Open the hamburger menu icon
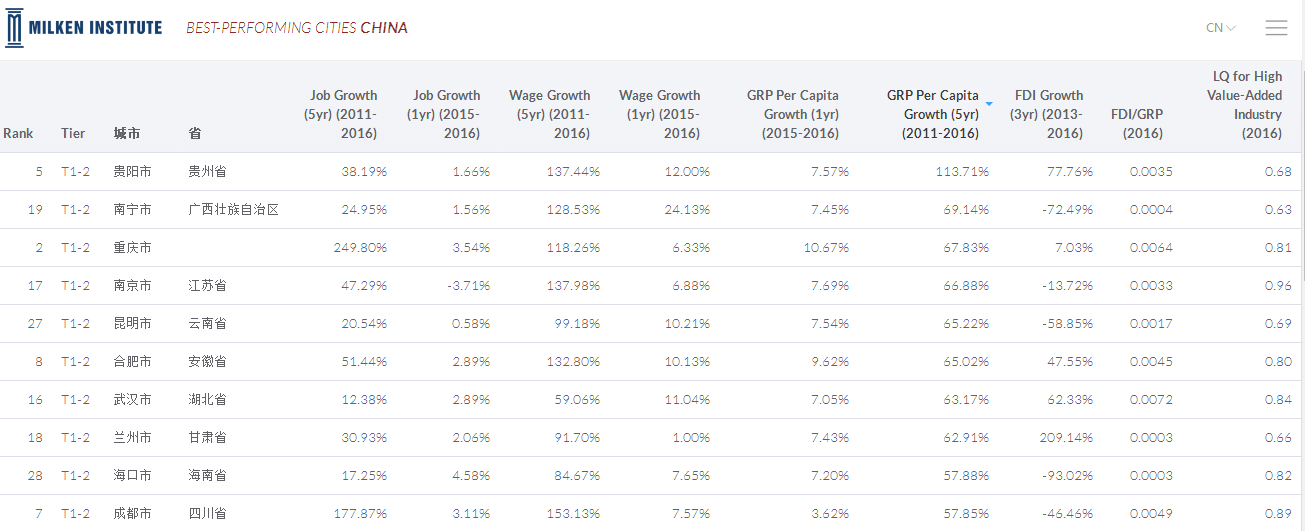1305x531 pixels. pos(1276,28)
